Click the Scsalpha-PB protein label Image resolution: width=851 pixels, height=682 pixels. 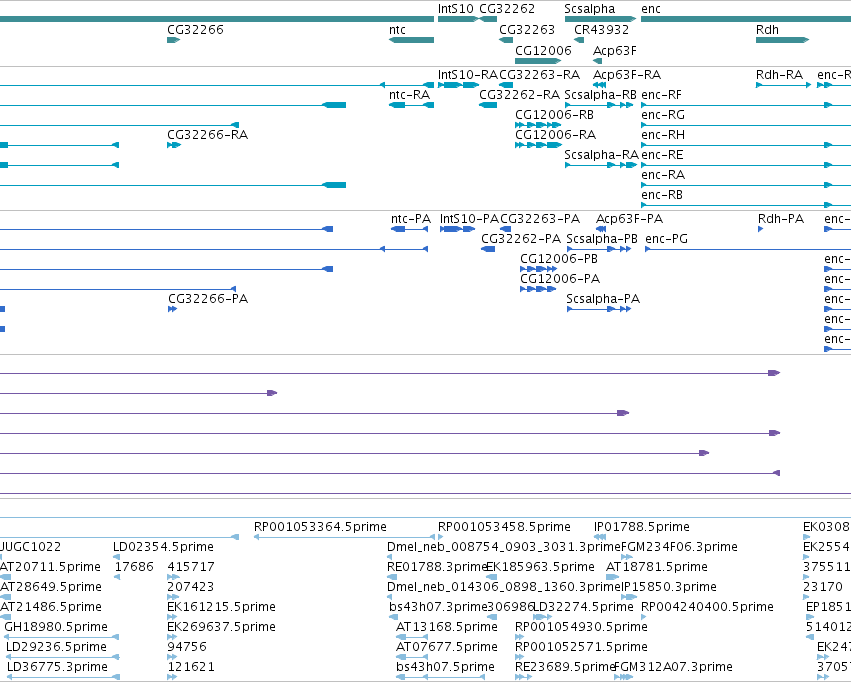pyautogui.click(x=601, y=239)
